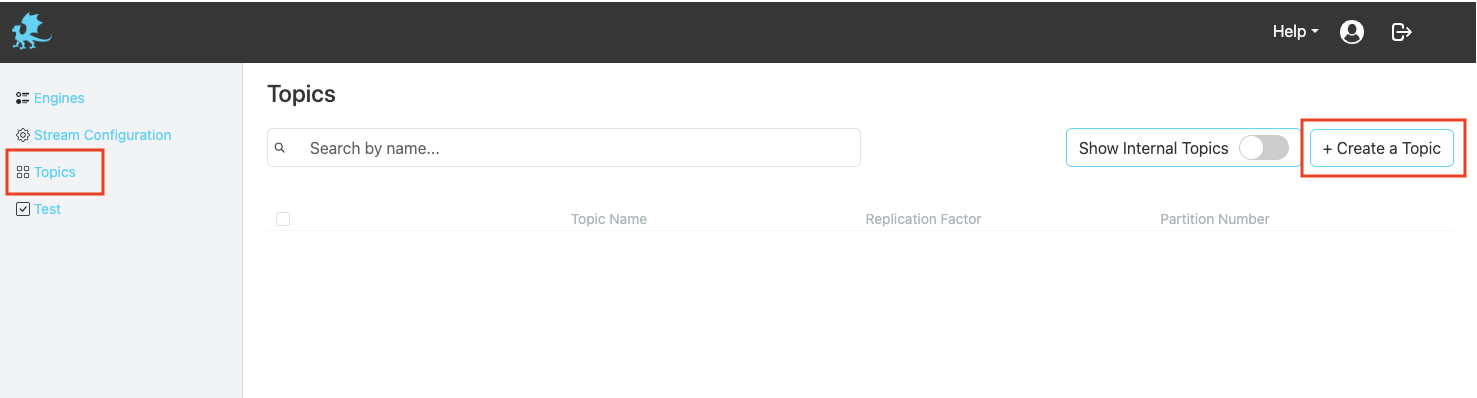Go to Stream Configuration page
The width and height of the screenshot is (1477, 398).
102,135
